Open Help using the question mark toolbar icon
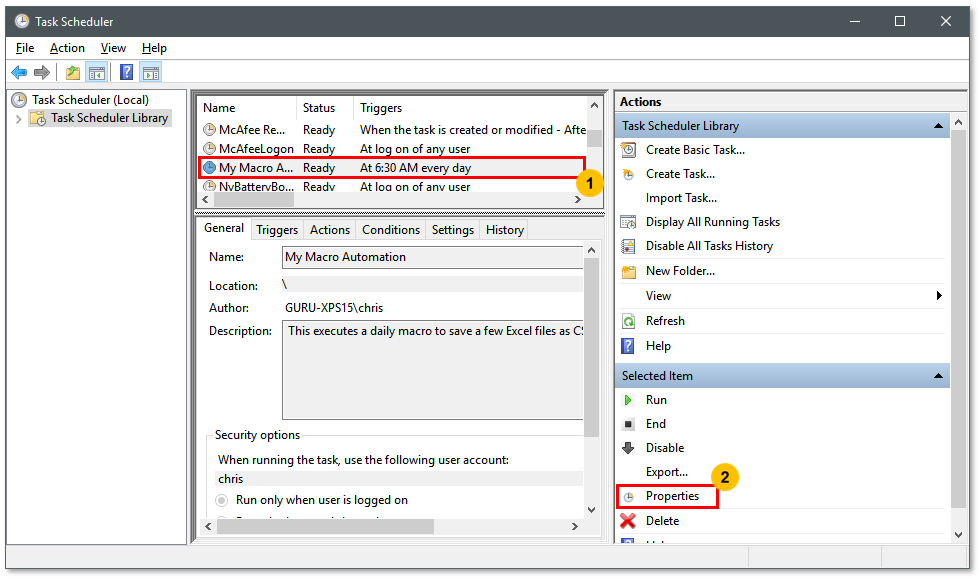This screenshot has height=578, width=979. (125, 71)
